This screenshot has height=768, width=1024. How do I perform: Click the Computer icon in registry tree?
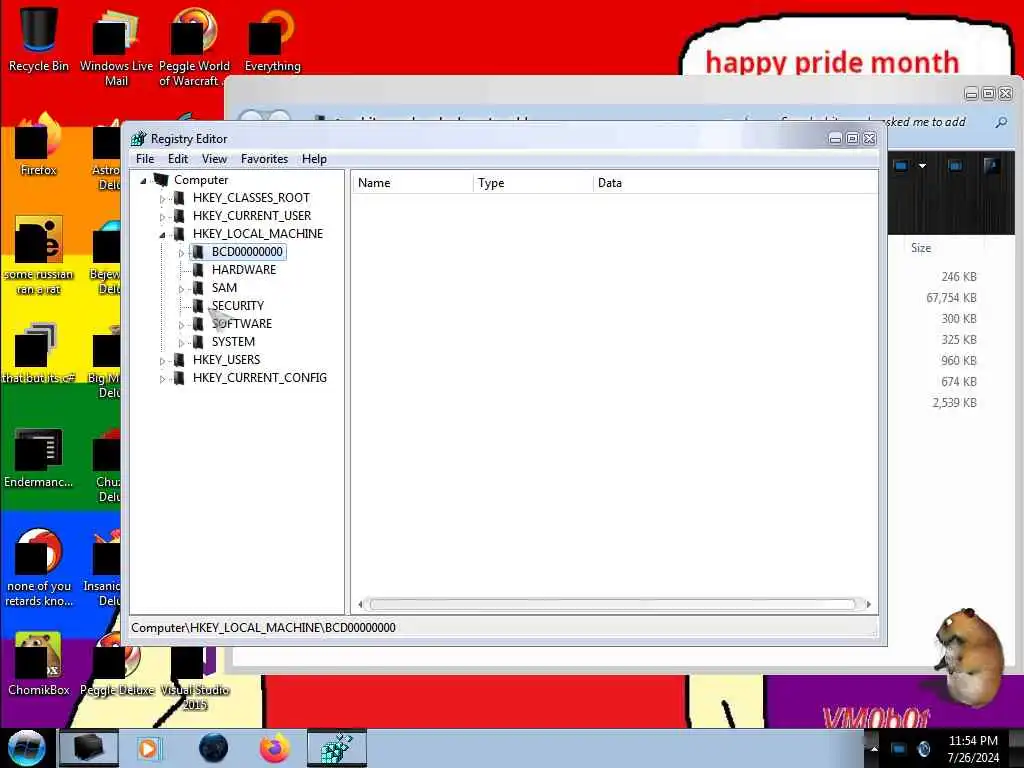tap(161, 180)
